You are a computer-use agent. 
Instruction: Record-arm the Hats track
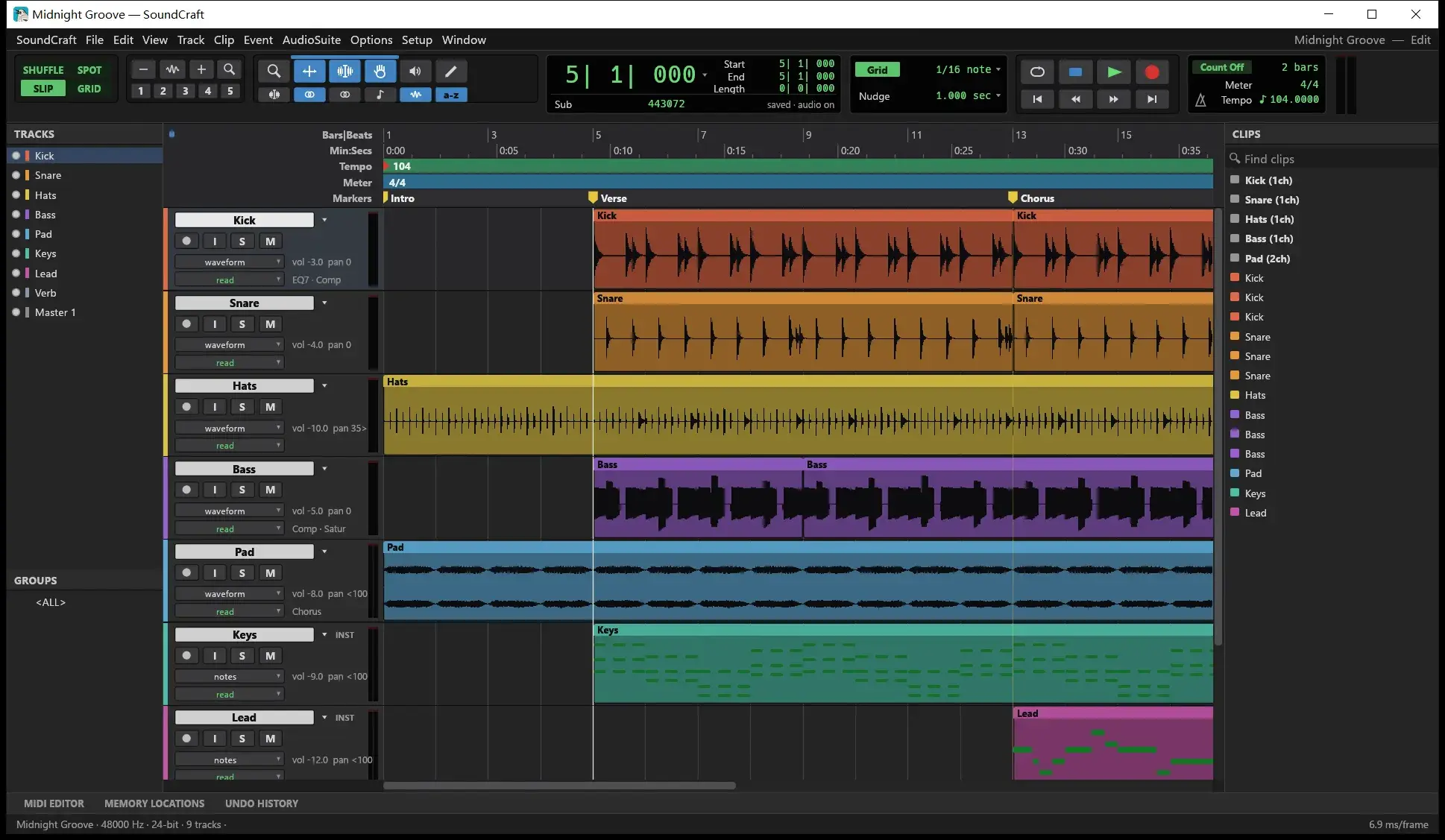pyautogui.click(x=186, y=407)
